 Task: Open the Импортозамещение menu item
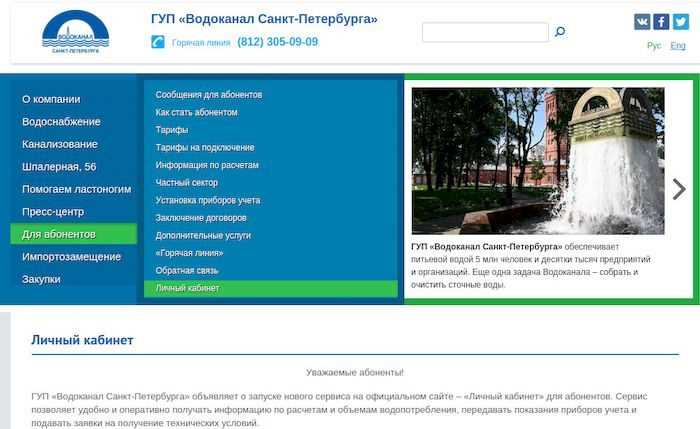pyautogui.click(x=71, y=257)
